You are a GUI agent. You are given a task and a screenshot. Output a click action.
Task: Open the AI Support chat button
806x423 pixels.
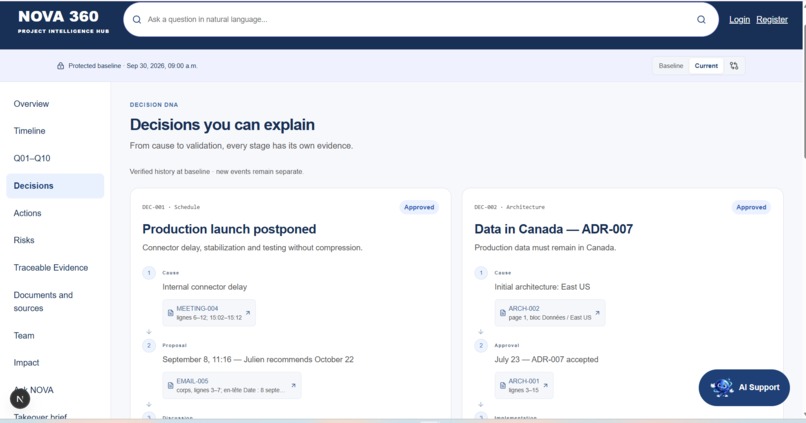pyautogui.click(x=744, y=388)
